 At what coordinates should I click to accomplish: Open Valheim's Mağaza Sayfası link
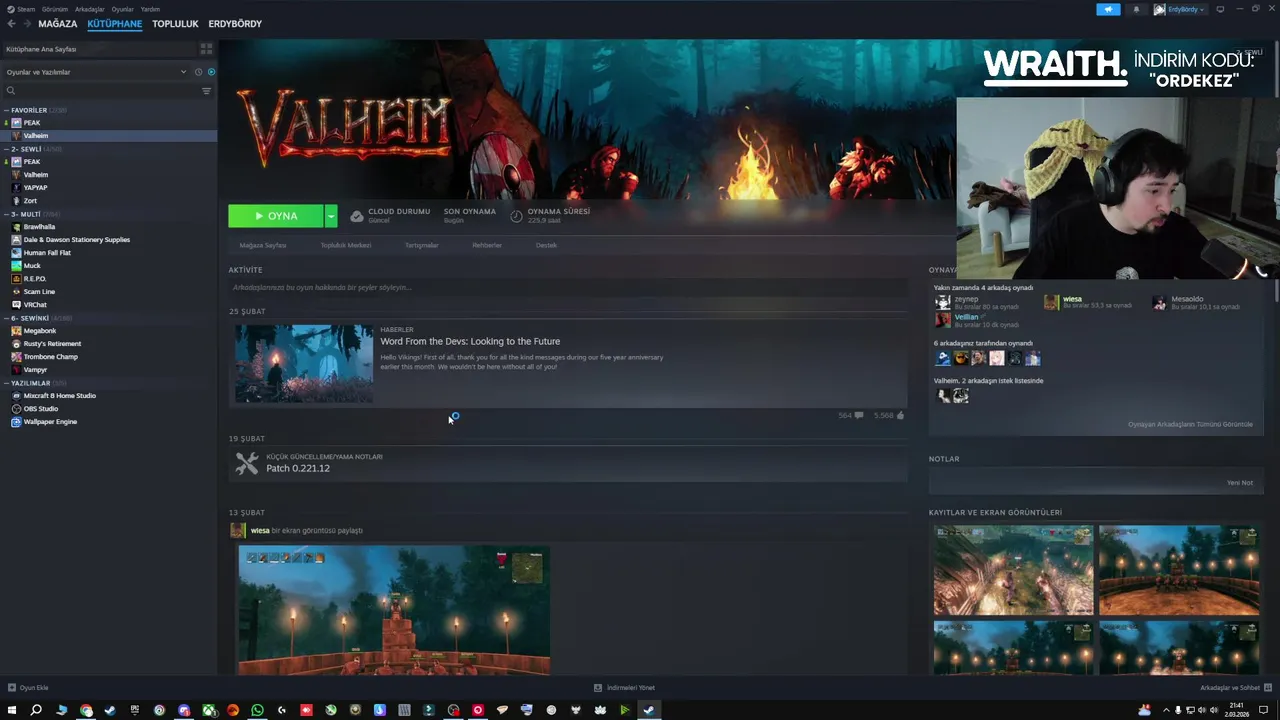pos(263,245)
